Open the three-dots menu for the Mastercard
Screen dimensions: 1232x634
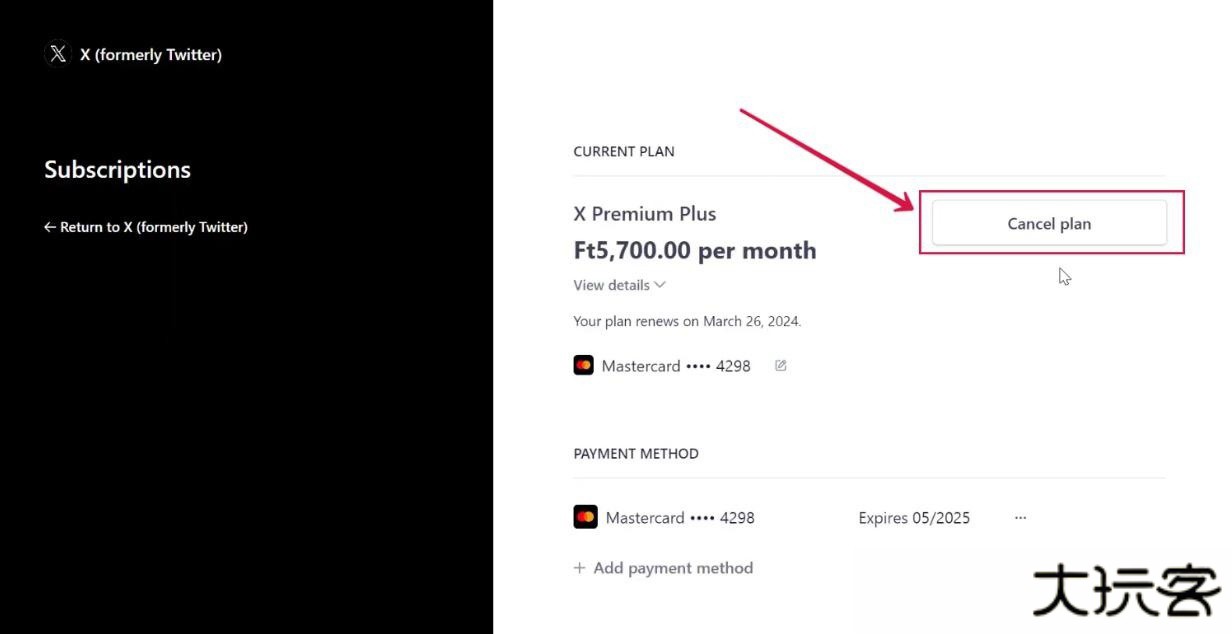click(x=1020, y=518)
